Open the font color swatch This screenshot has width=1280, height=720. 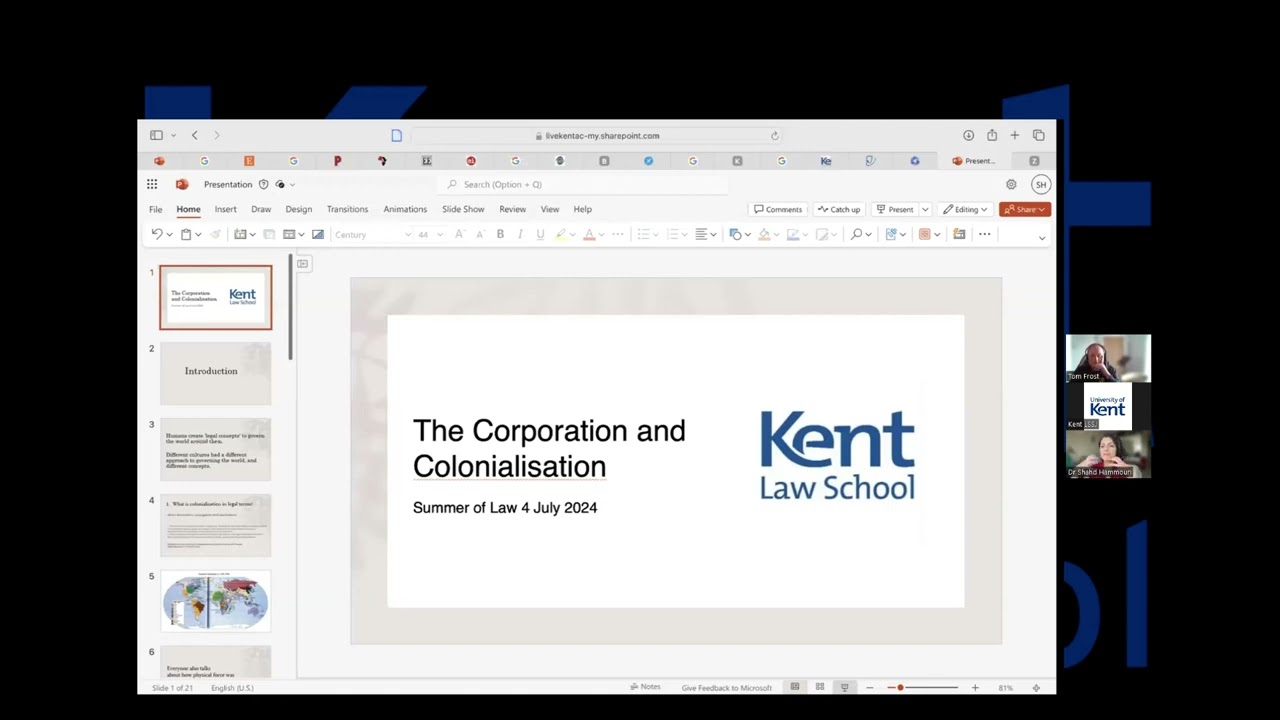pyautogui.click(x=589, y=234)
